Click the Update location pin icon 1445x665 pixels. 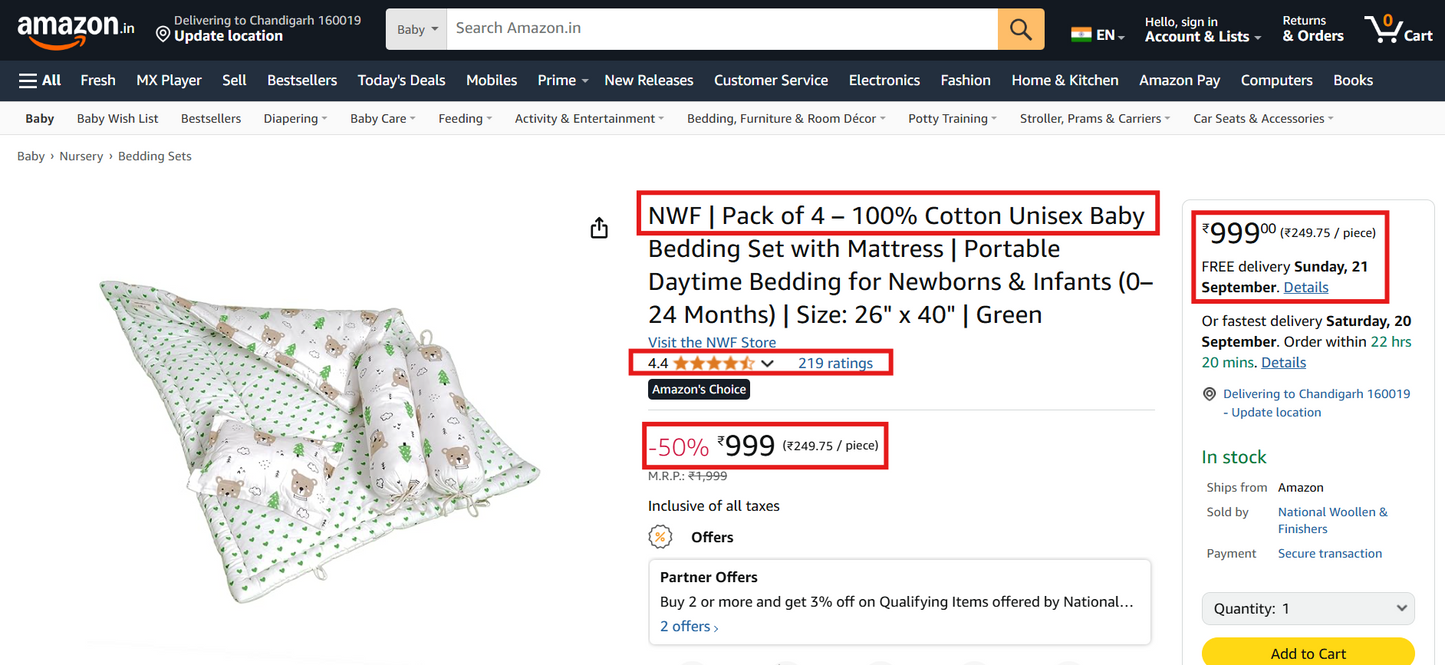pyautogui.click(x=163, y=36)
